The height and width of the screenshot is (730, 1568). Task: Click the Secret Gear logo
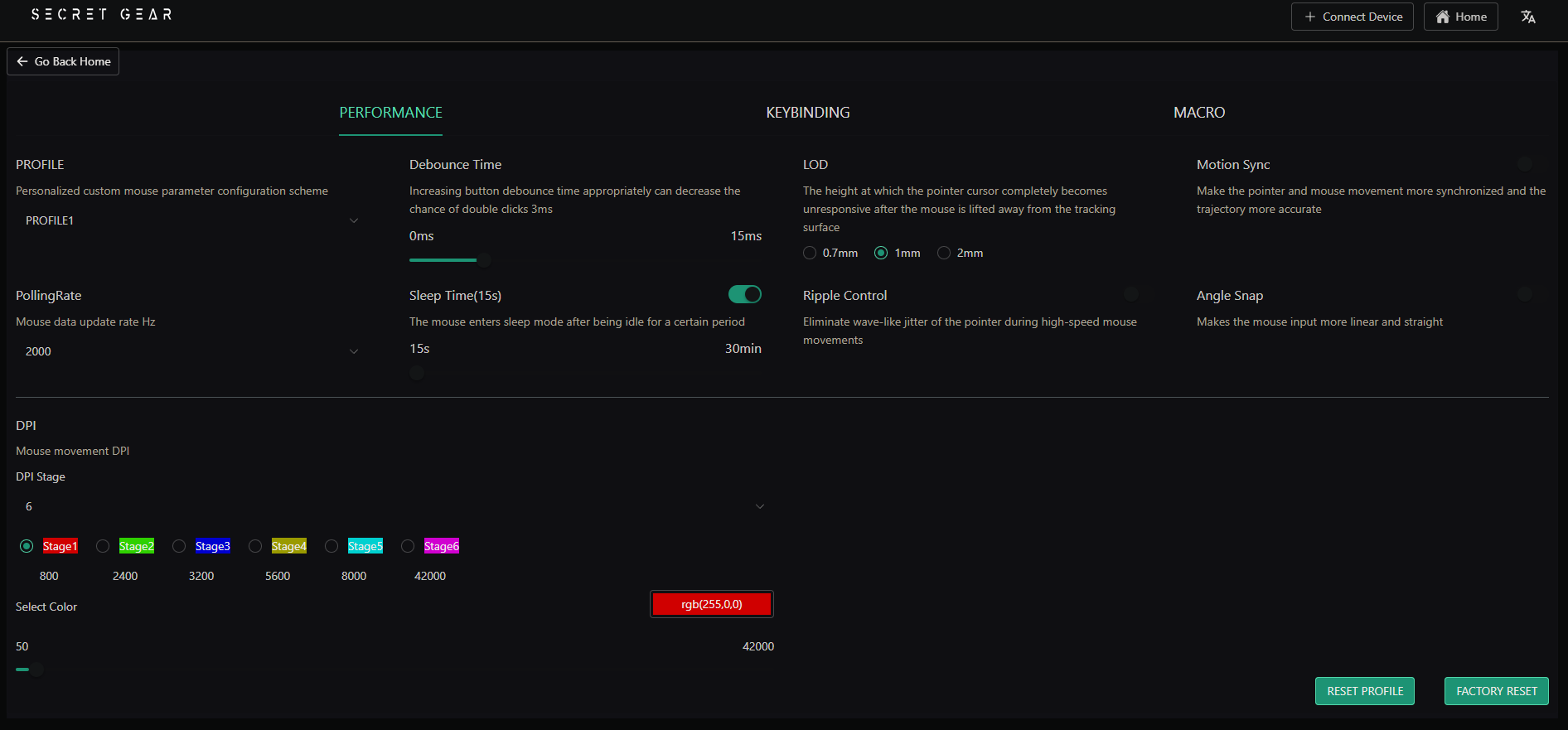(x=101, y=14)
